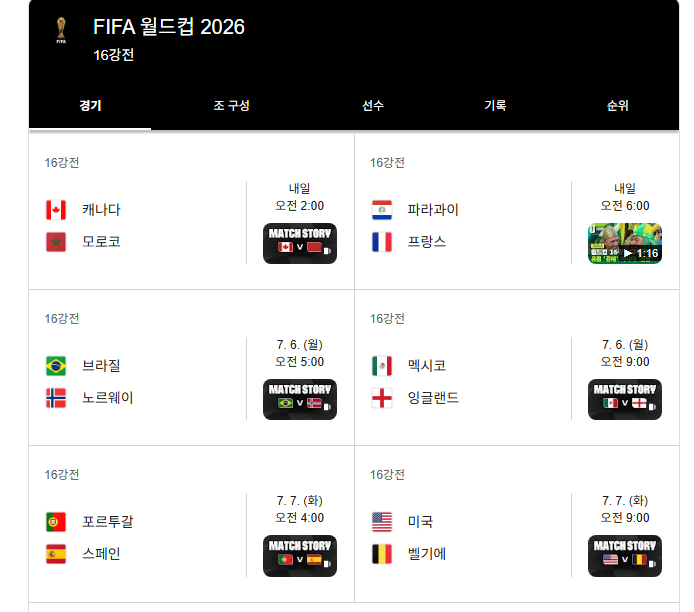Screen dimensions: 694x612
Task: Open the 선수 tab
Action: click(373, 105)
